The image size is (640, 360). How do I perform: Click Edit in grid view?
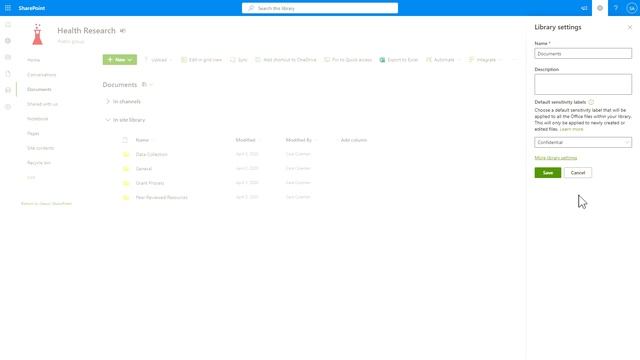click(x=201, y=60)
